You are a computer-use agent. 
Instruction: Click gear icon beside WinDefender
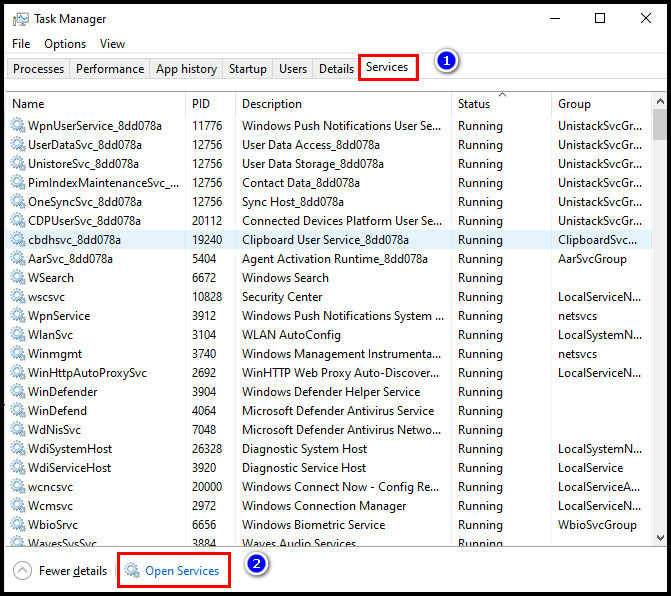tap(18, 391)
